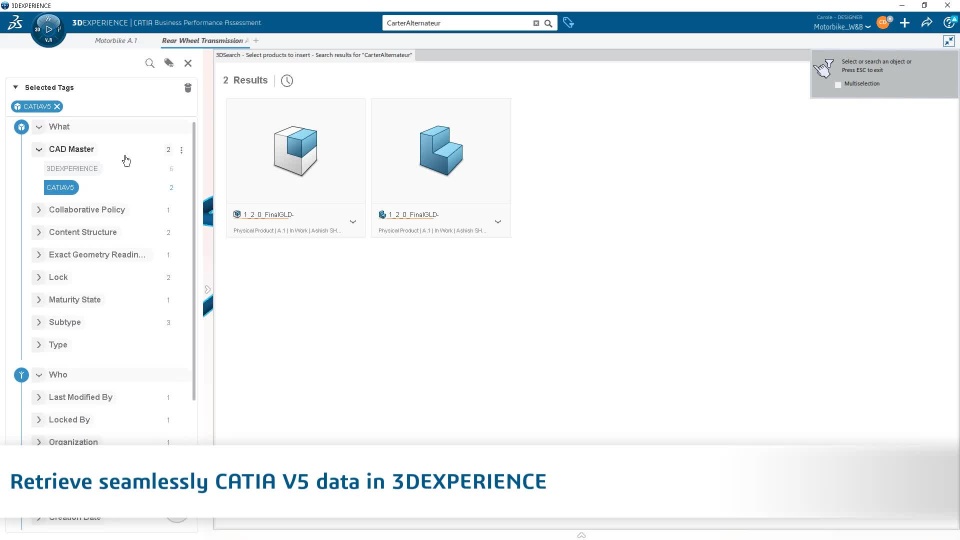Expand Locked By group
Viewport: 960px width, 540px height.
click(x=39, y=420)
